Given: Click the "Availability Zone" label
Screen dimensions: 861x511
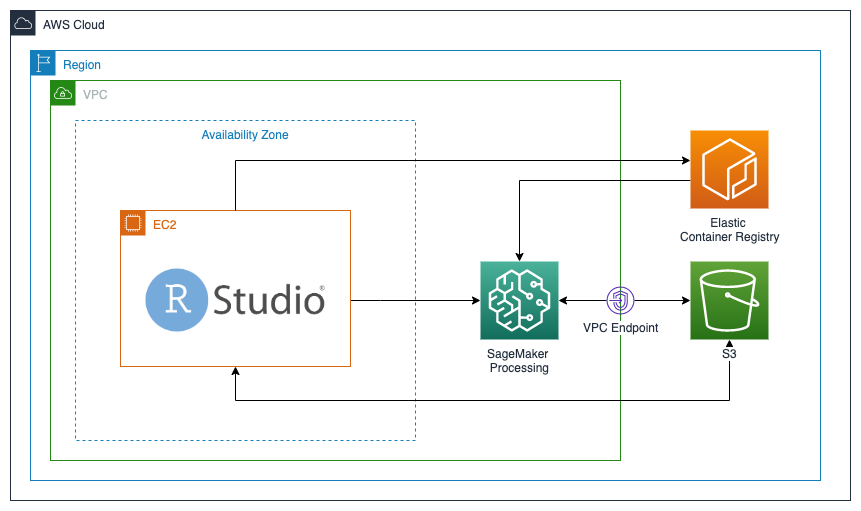Looking at the screenshot, I should (245, 135).
